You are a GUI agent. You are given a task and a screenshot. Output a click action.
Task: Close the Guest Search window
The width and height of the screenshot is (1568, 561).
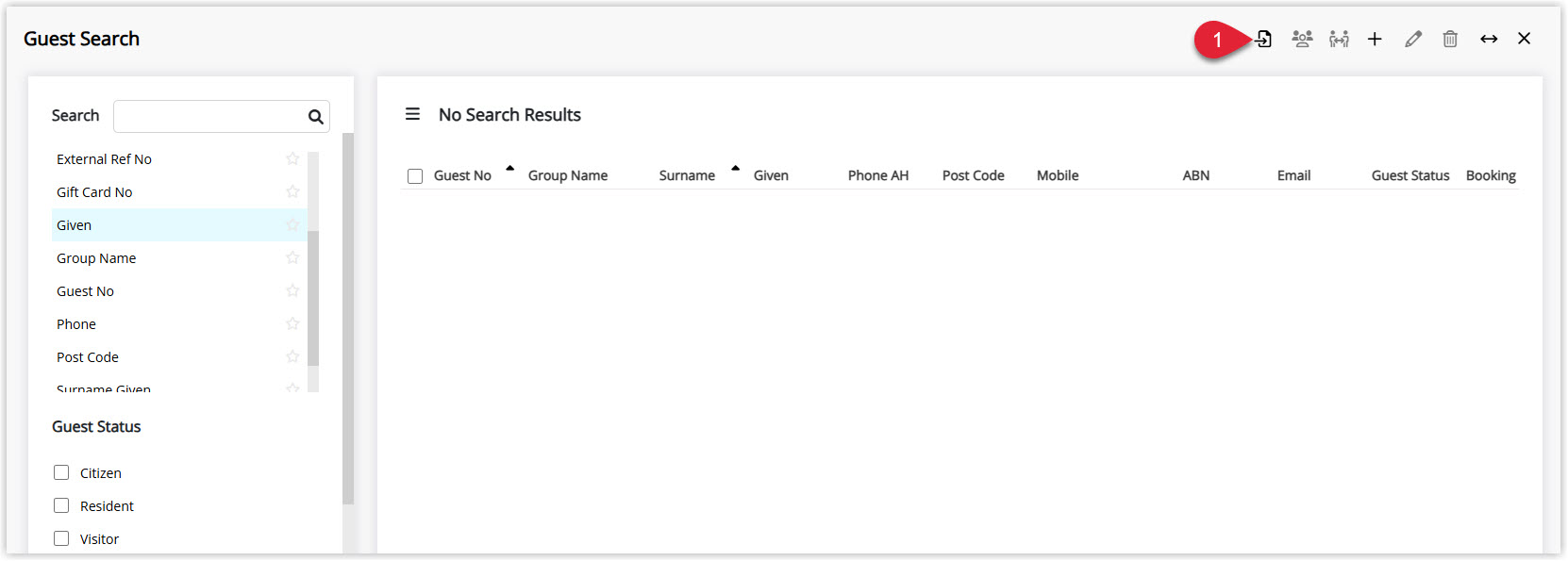[1524, 39]
